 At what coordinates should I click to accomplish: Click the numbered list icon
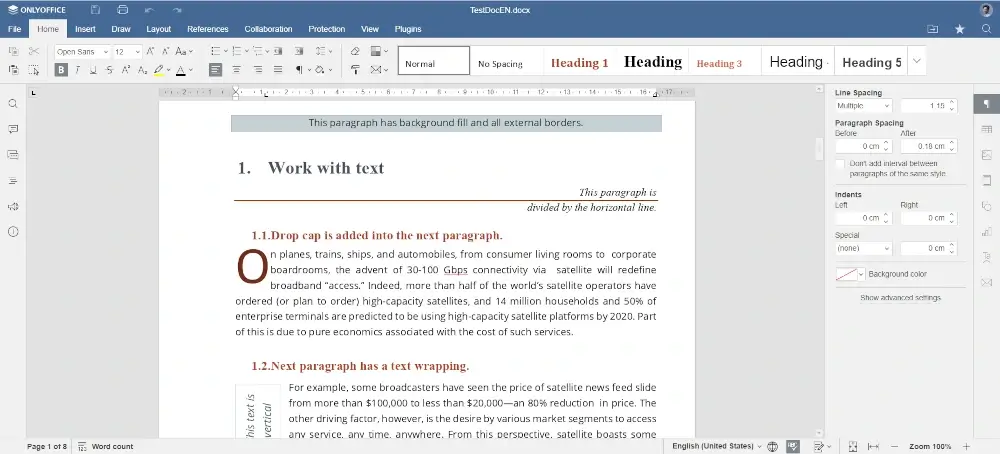tap(237, 52)
